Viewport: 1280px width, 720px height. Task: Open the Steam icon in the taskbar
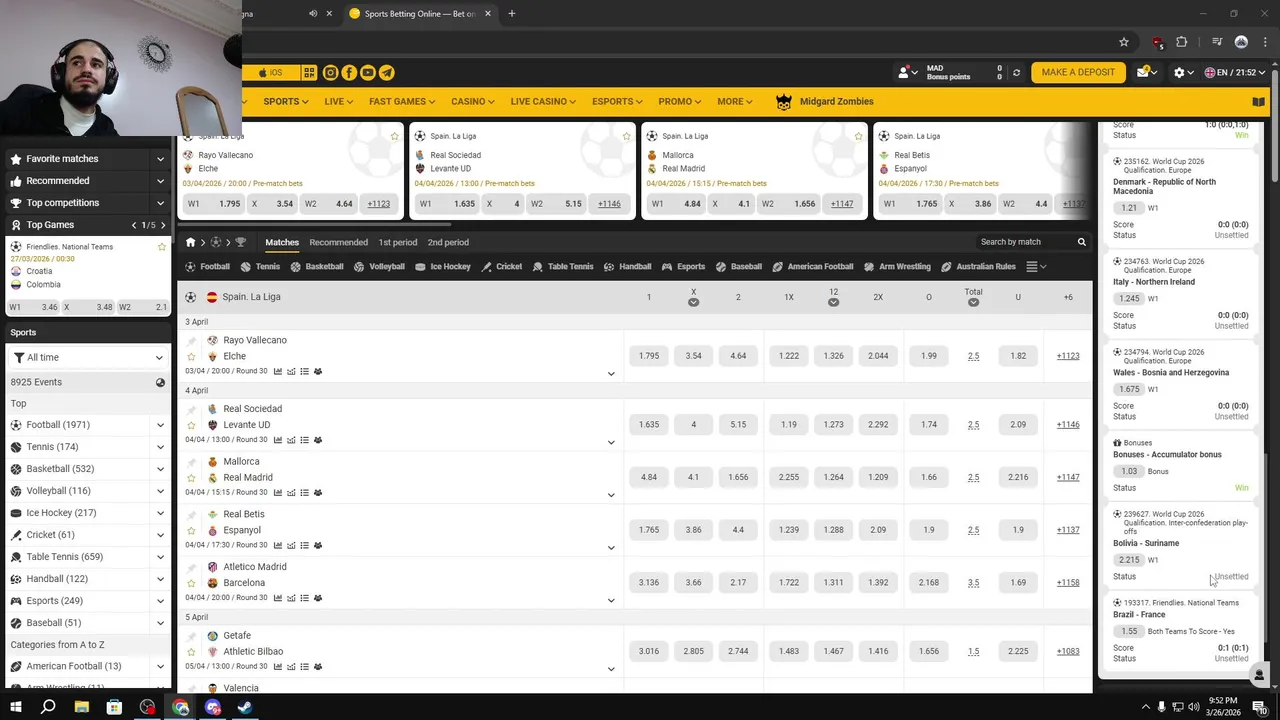tap(245, 707)
